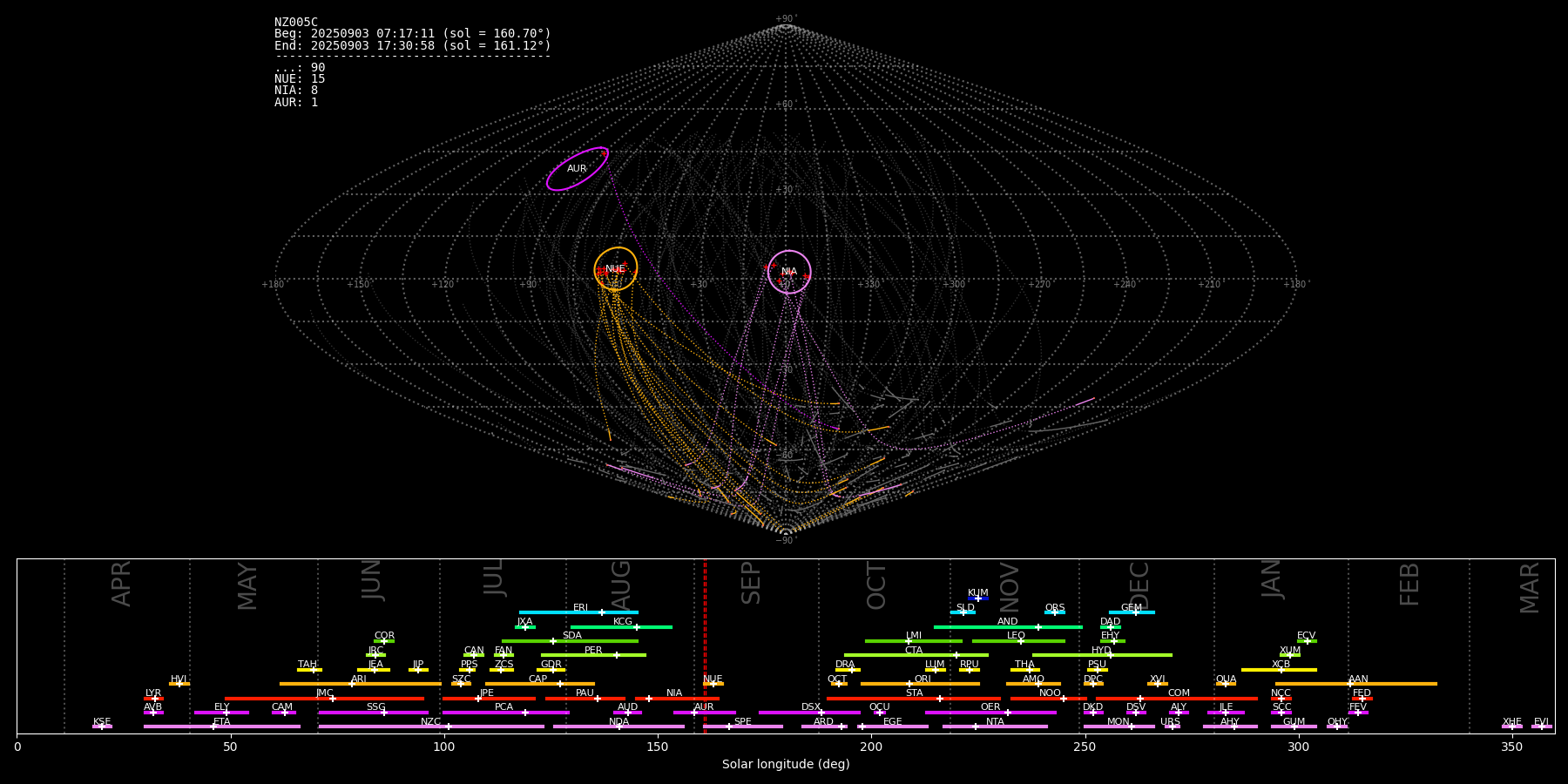Click the +120 longitude label on the sky map

(443, 284)
